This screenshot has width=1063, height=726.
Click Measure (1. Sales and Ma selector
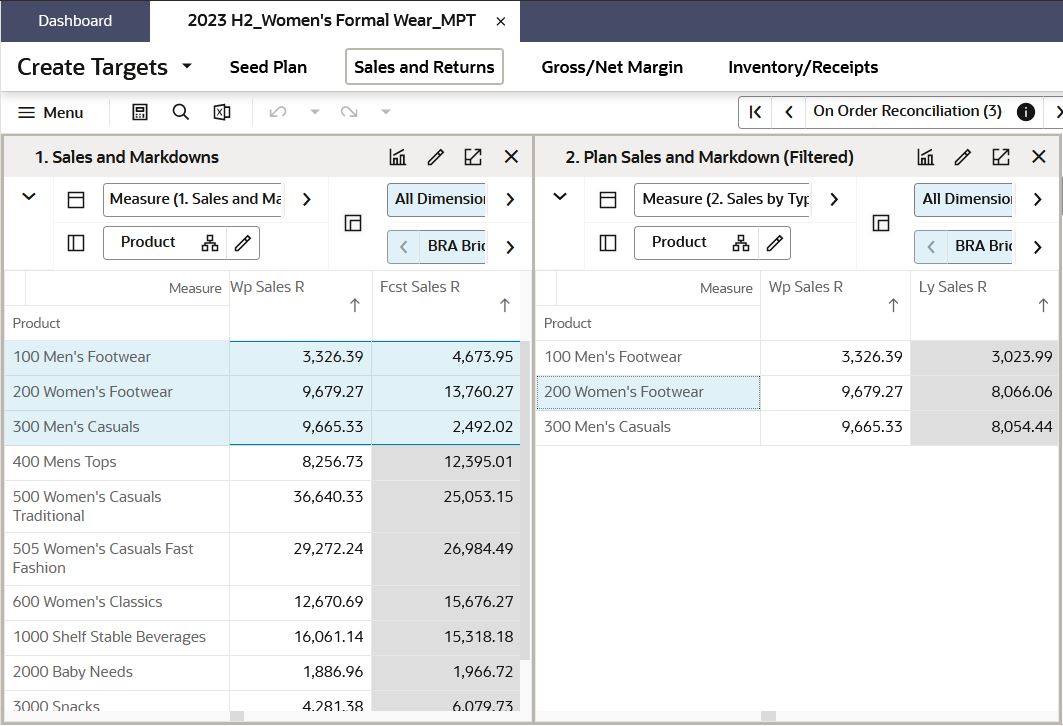point(193,199)
